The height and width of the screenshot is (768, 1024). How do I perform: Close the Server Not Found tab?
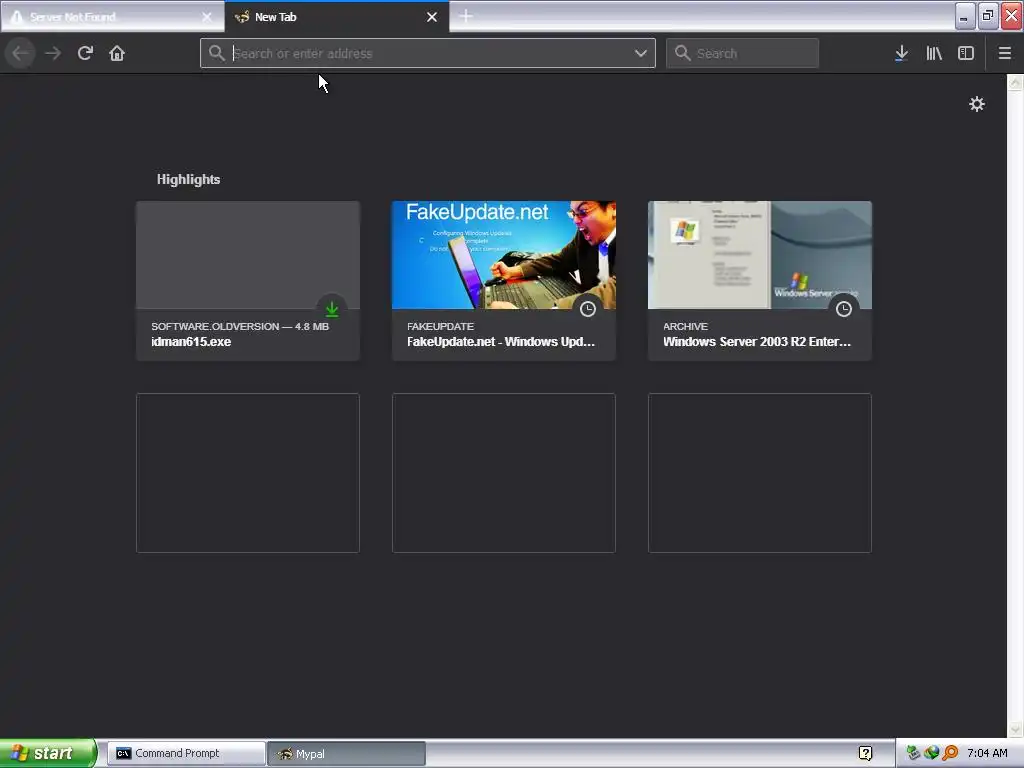coord(207,17)
